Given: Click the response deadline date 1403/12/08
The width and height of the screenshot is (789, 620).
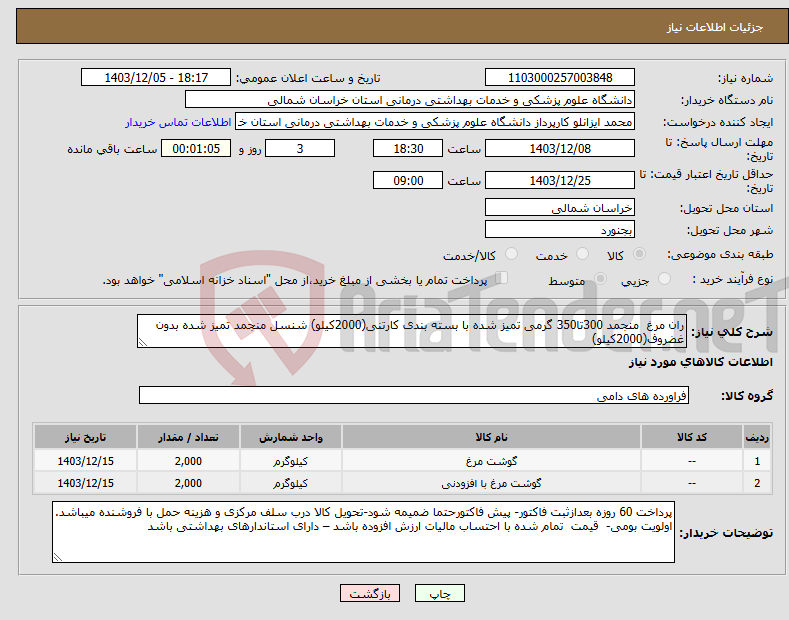Looking at the screenshot, I should [x=560, y=148].
